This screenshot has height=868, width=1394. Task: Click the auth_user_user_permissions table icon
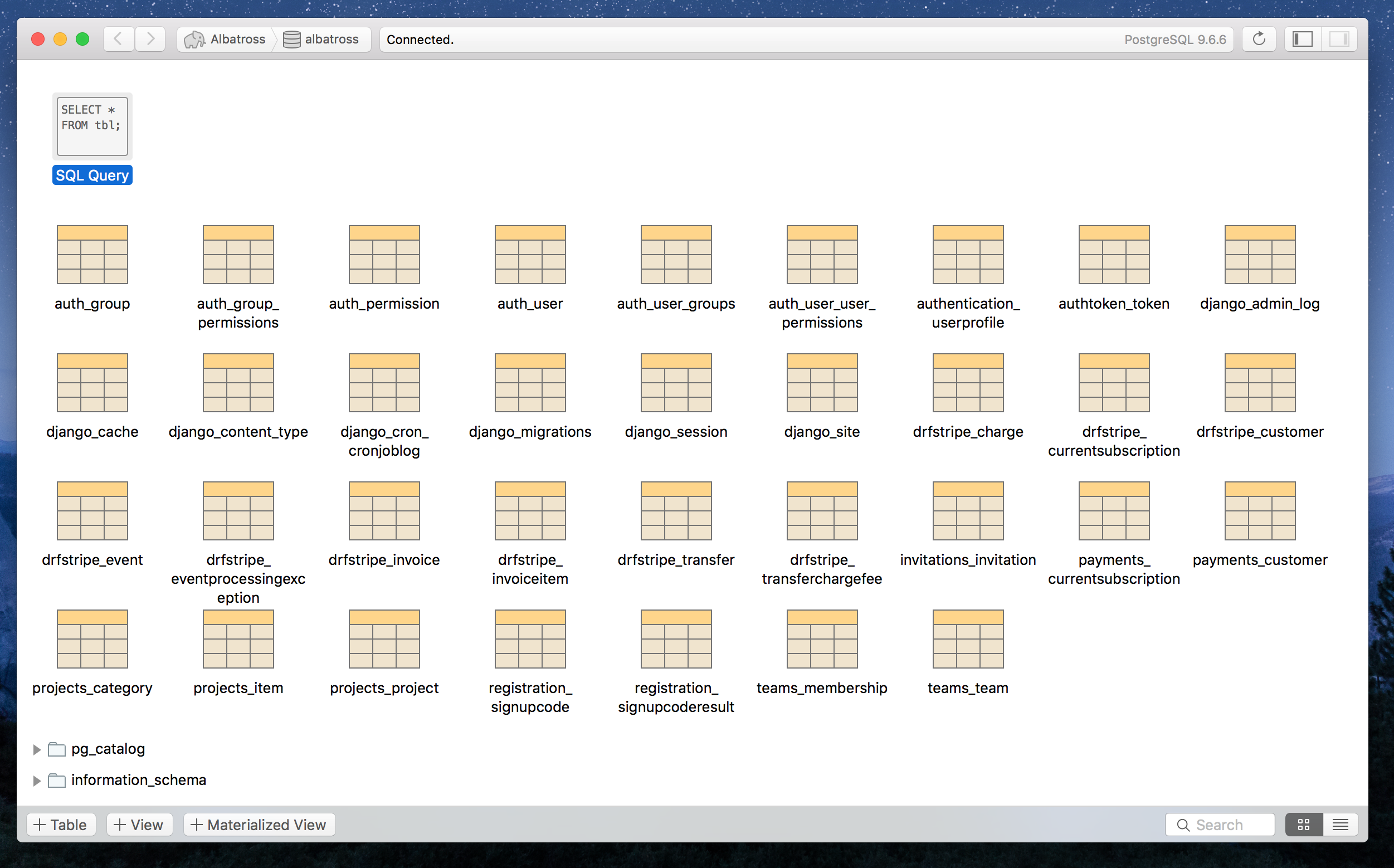(x=822, y=254)
